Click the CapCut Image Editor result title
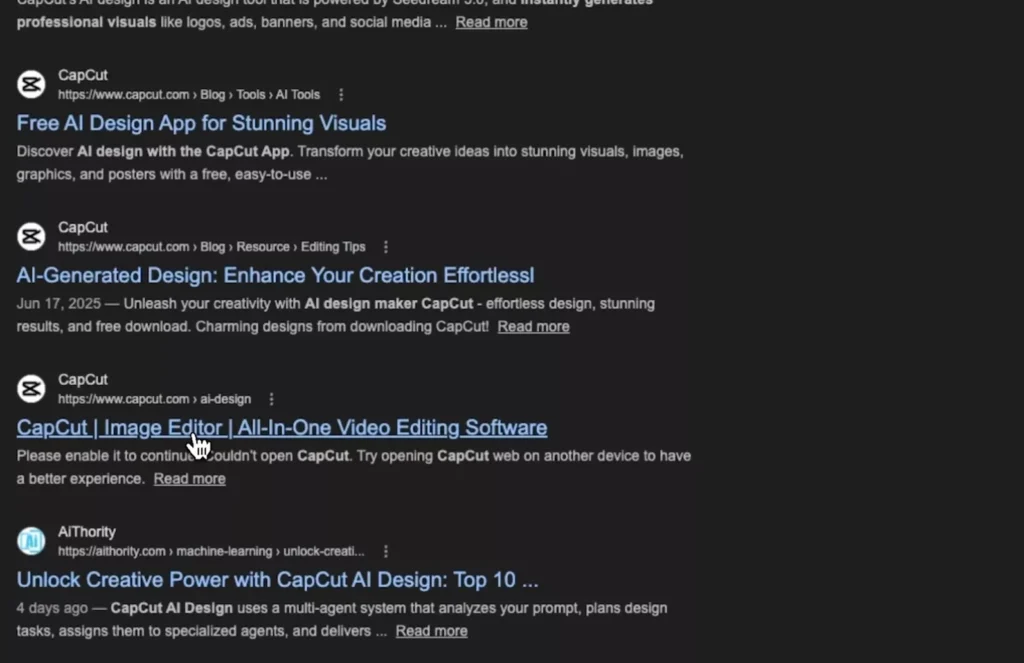Screen dimensions: 1024x663 click(x=281, y=427)
